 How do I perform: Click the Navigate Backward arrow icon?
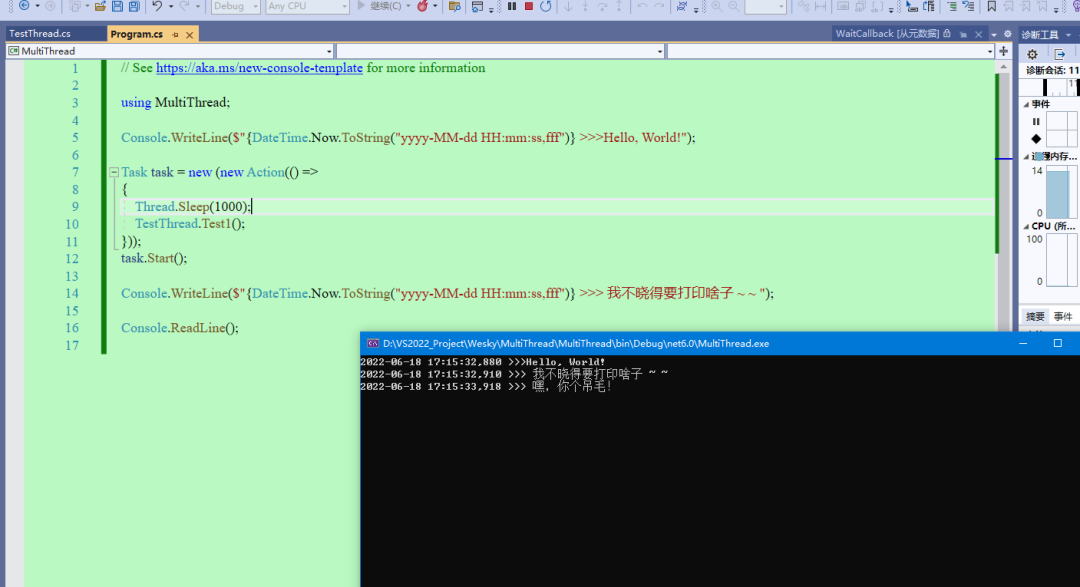pos(24,6)
